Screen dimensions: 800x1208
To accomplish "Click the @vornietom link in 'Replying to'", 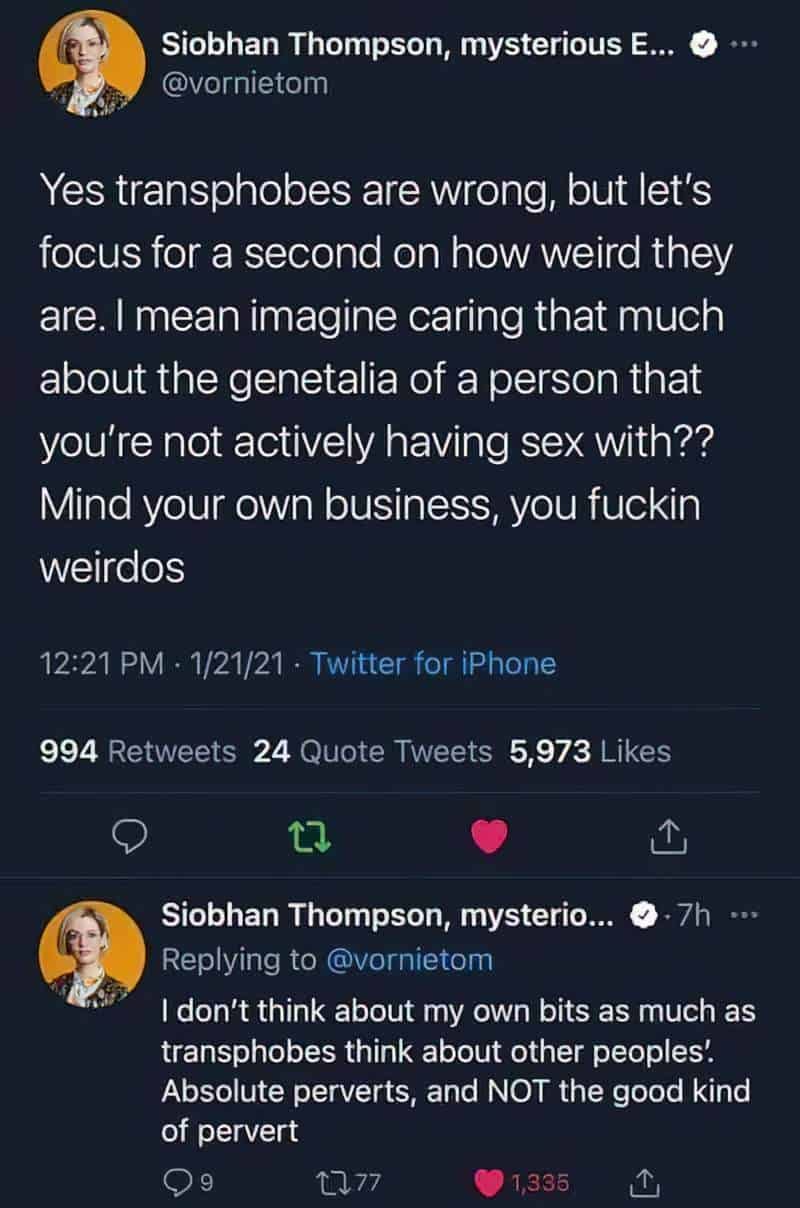I will 409,960.
